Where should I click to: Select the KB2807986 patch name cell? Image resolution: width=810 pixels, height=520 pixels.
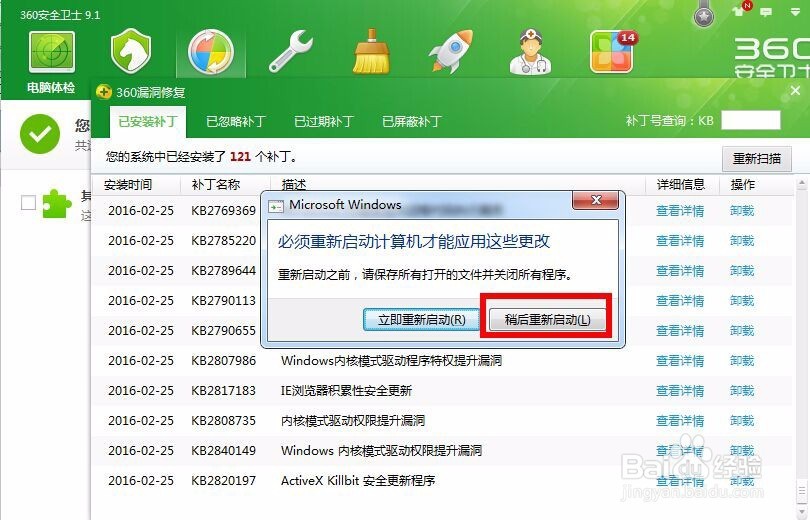coord(223,360)
